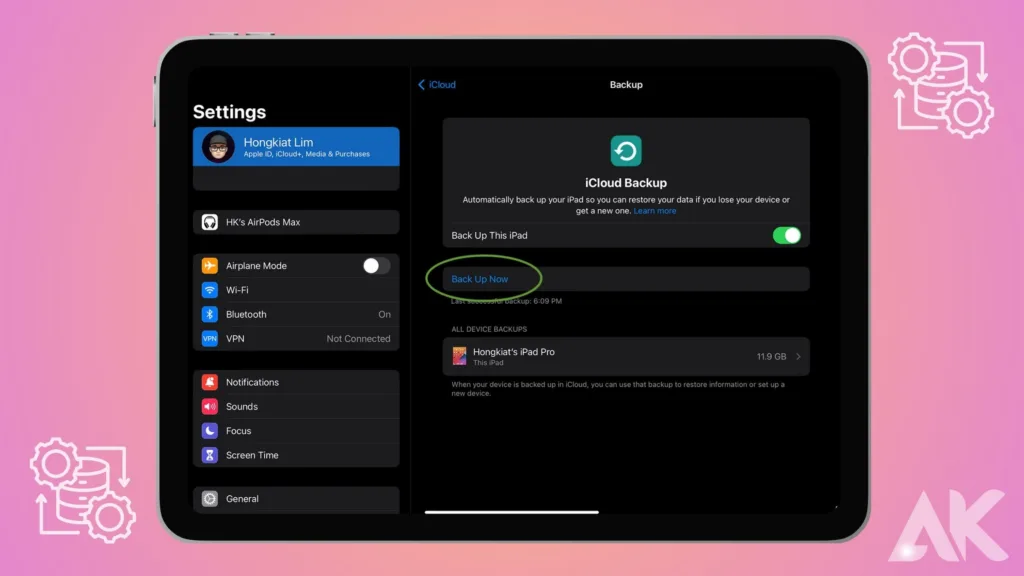1024x576 pixels.
Task: Disable the Back Up This iPad switch
Action: [x=787, y=235]
